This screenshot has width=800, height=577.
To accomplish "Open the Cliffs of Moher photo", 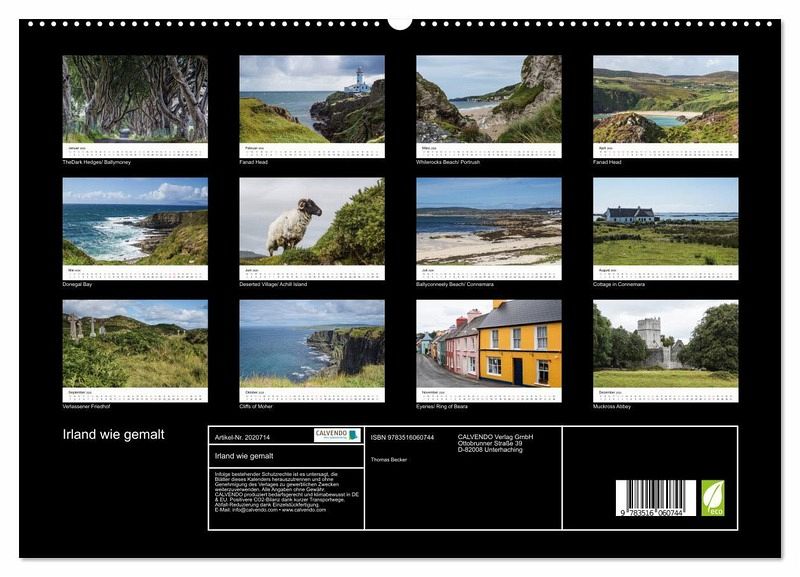I will [312, 343].
